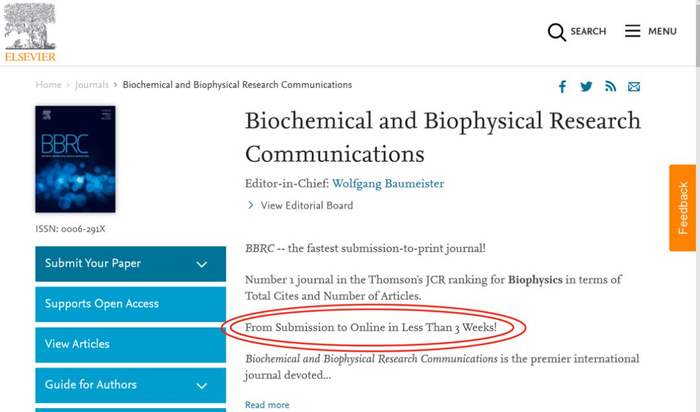Share journal on Facebook
The width and height of the screenshot is (700, 412).
pos(562,87)
